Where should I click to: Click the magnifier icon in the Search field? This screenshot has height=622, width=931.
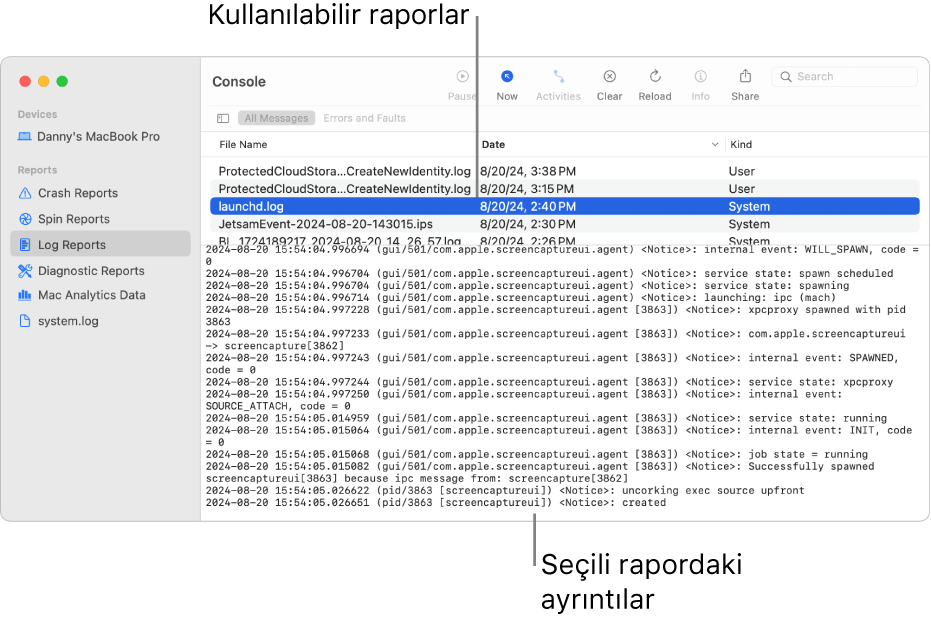tap(786, 77)
